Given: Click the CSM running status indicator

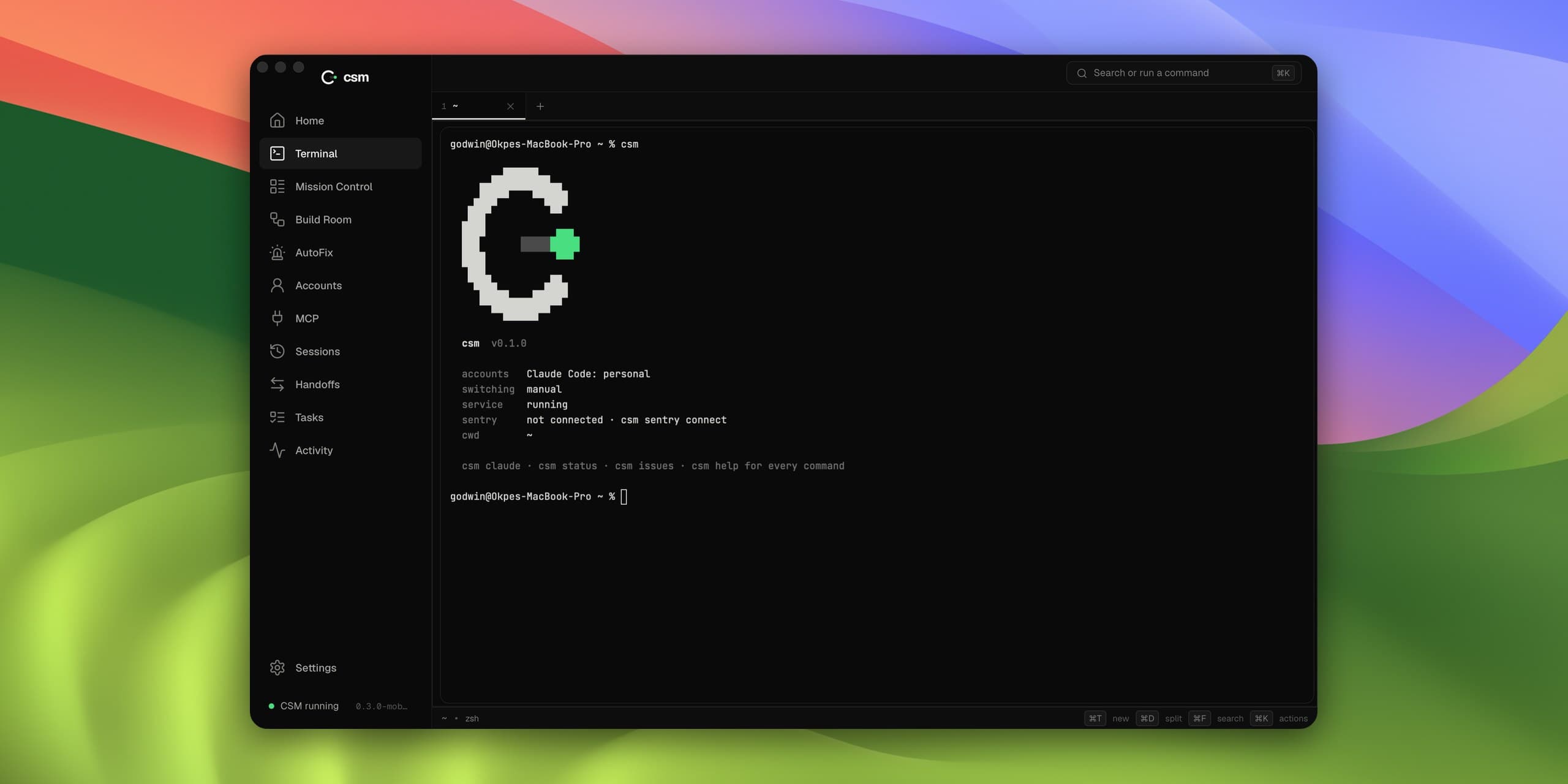Looking at the screenshot, I should click(303, 706).
